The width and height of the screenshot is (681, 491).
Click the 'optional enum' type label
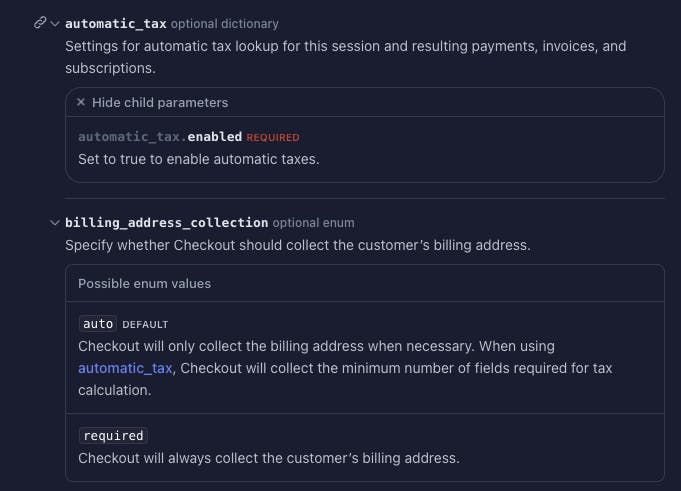[x=313, y=223]
